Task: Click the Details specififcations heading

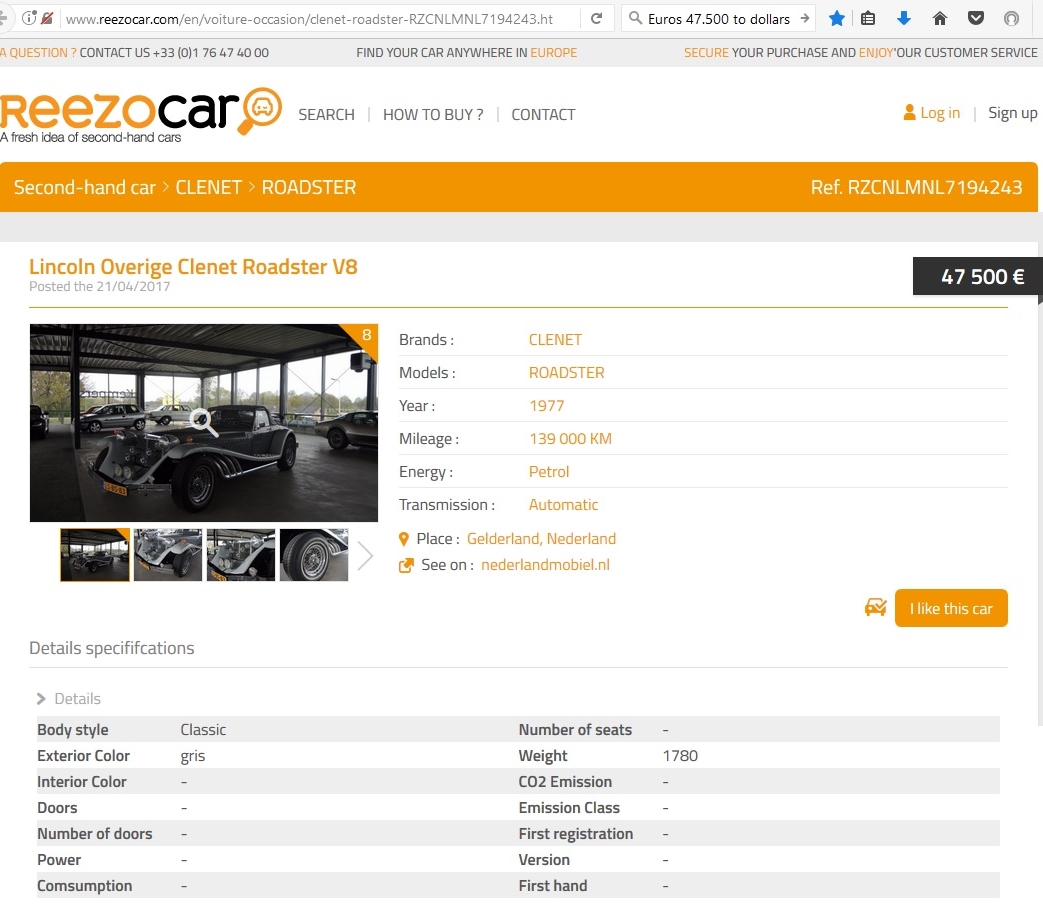Action: click(x=112, y=648)
